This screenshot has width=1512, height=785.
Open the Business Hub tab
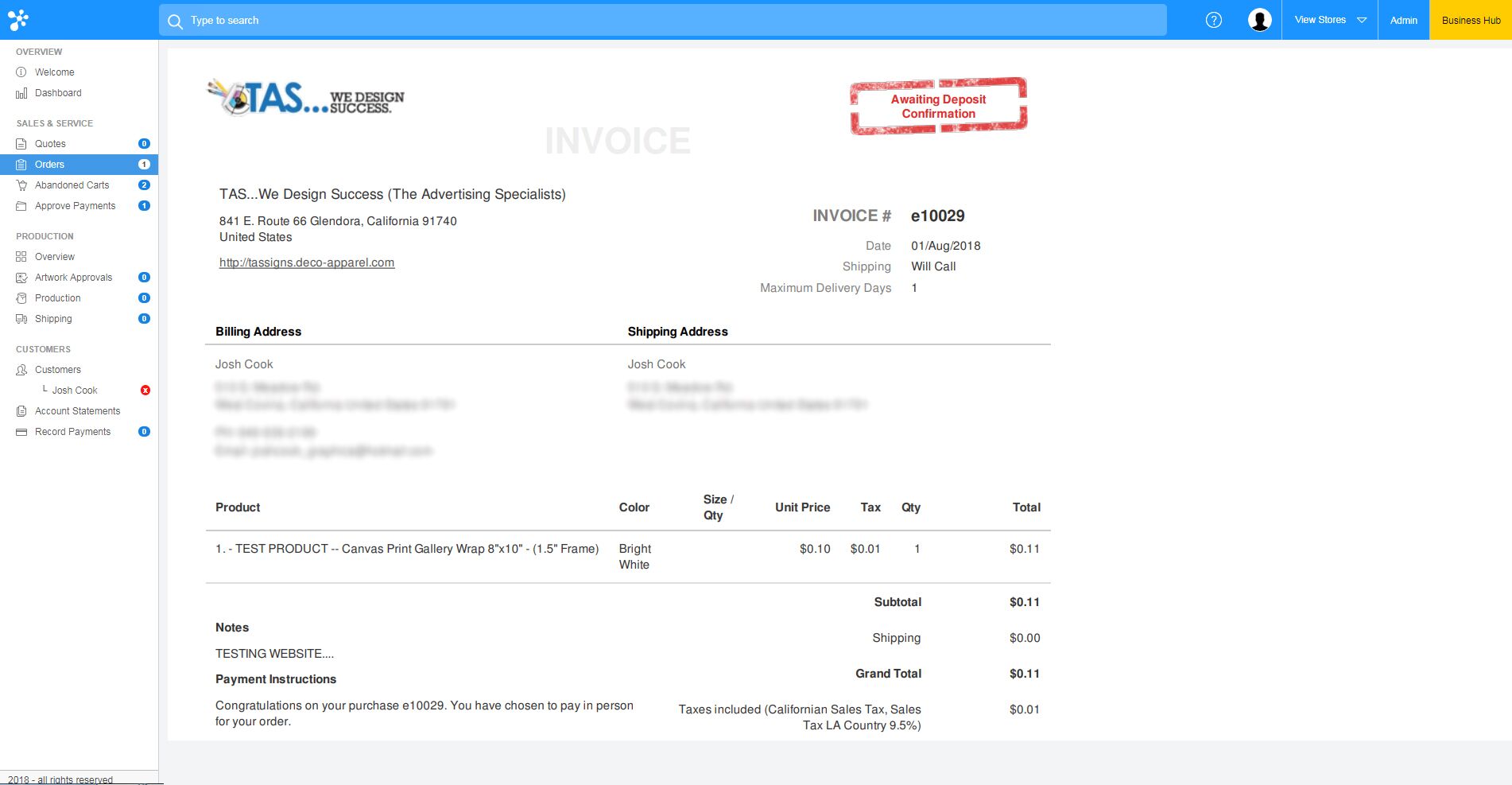(x=1471, y=20)
